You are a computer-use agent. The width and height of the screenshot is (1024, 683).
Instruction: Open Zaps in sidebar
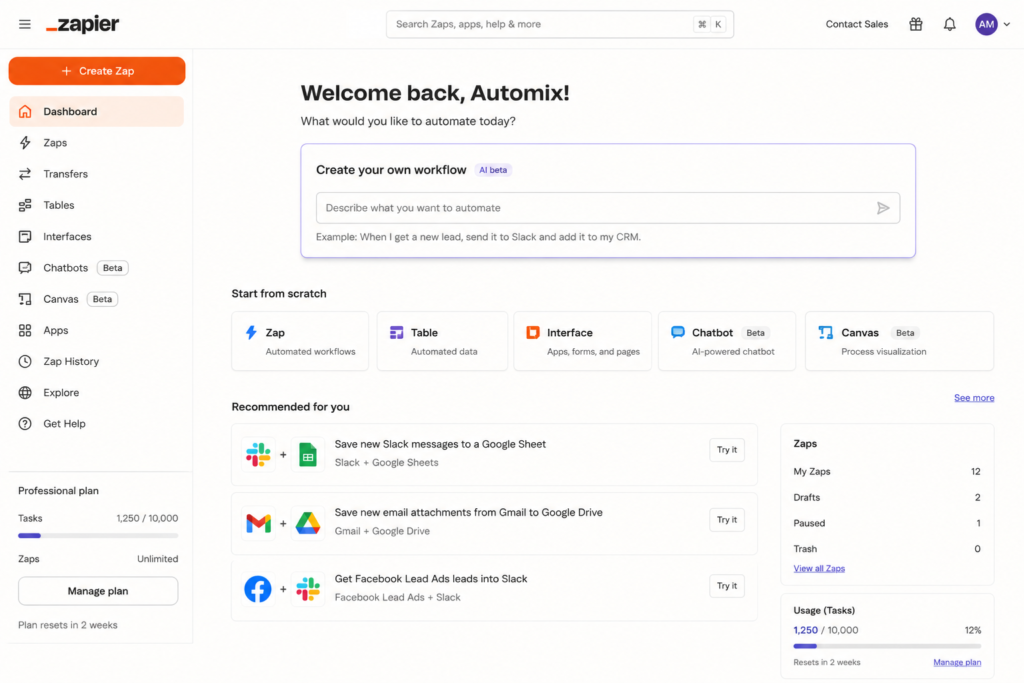pos(97,142)
